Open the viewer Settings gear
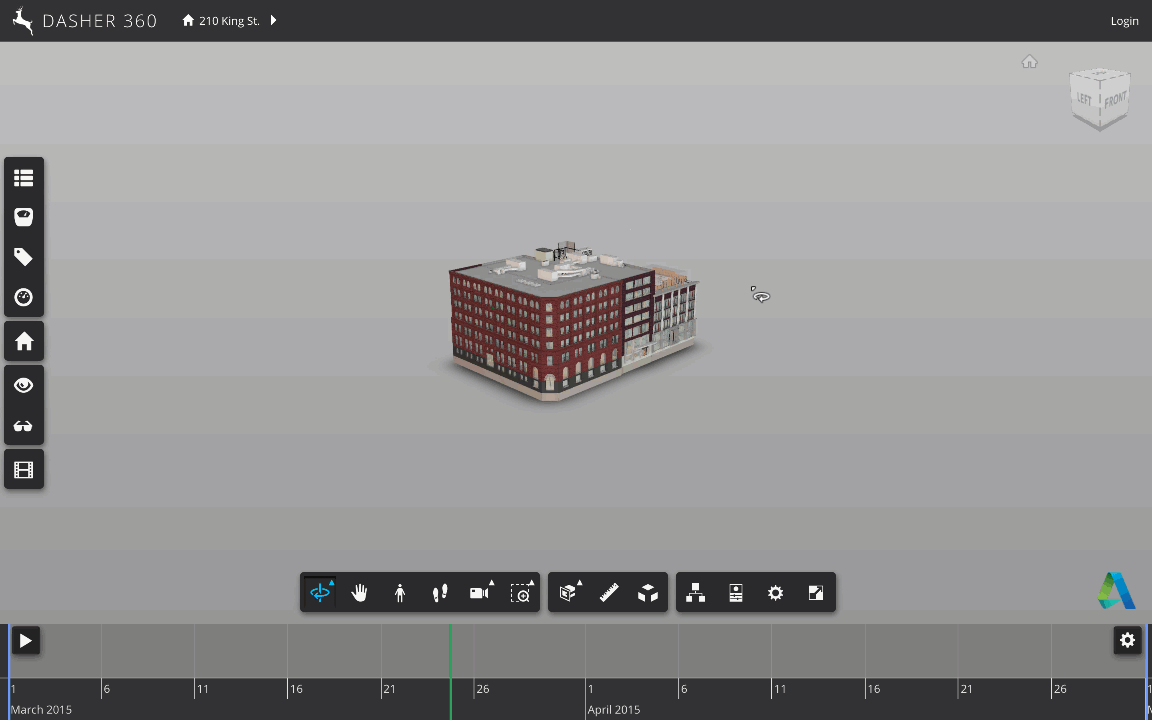The image size is (1152, 720). [775, 592]
